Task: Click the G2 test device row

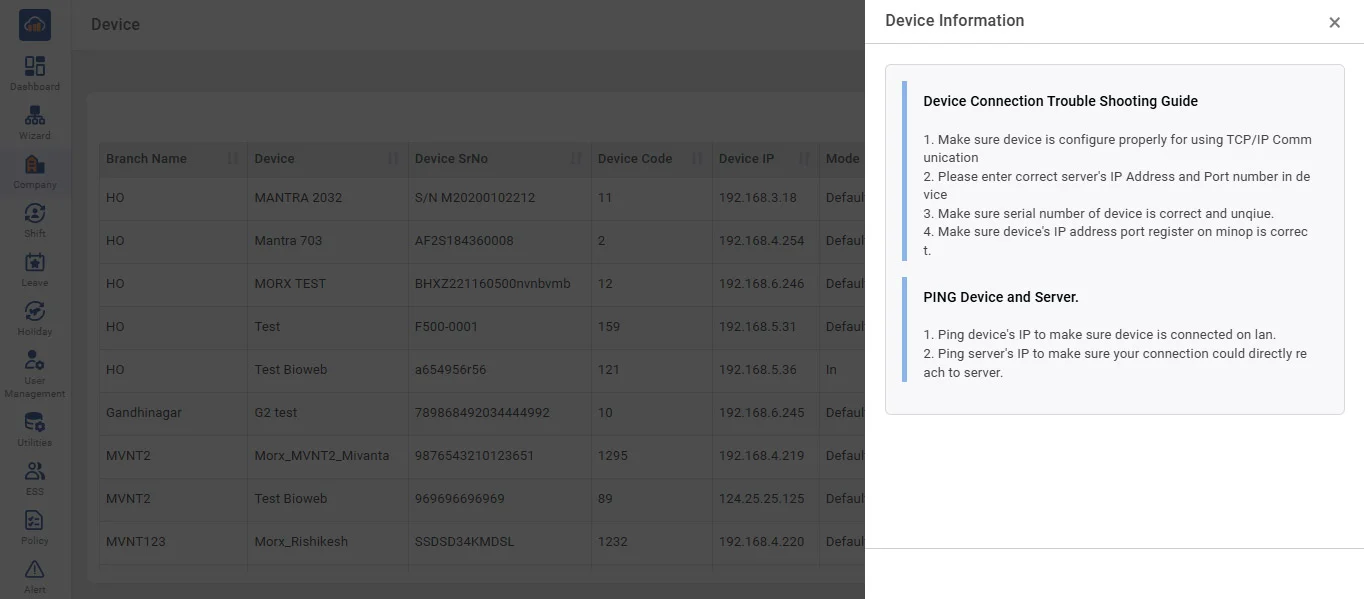Action: coord(276,413)
